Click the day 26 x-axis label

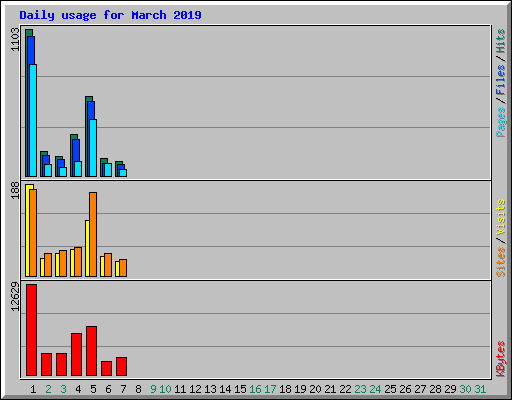[x=405, y=389]
